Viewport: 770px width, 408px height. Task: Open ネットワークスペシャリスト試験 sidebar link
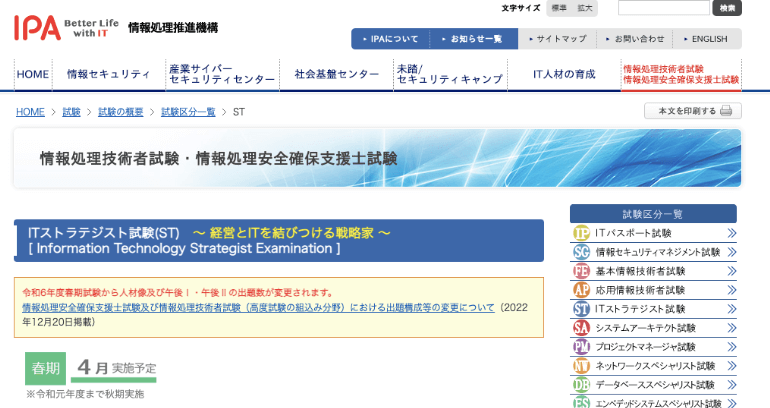coord(653,366)
